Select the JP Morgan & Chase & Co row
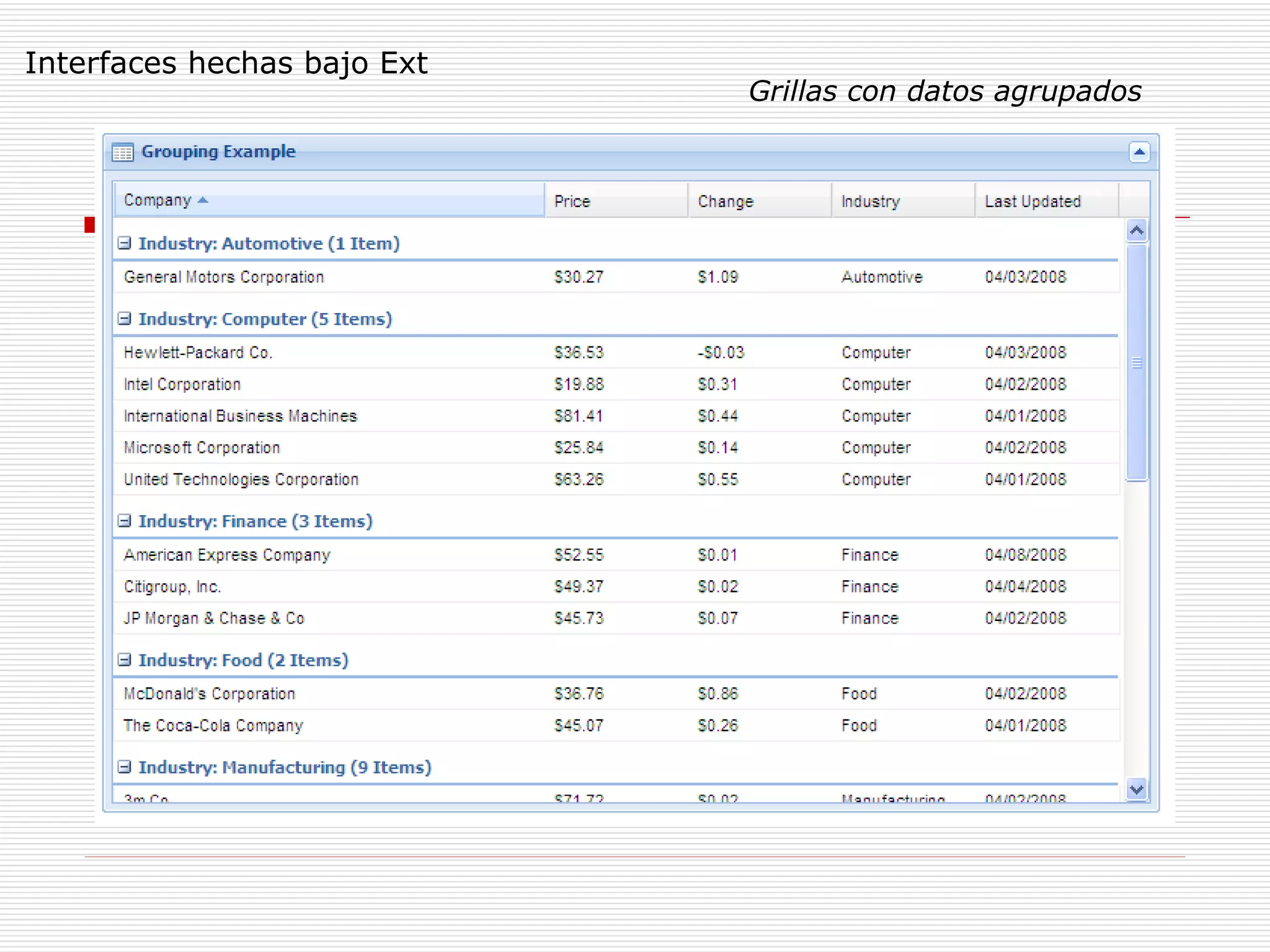This screenshot has width=1270, height=952. click(616, 618)
